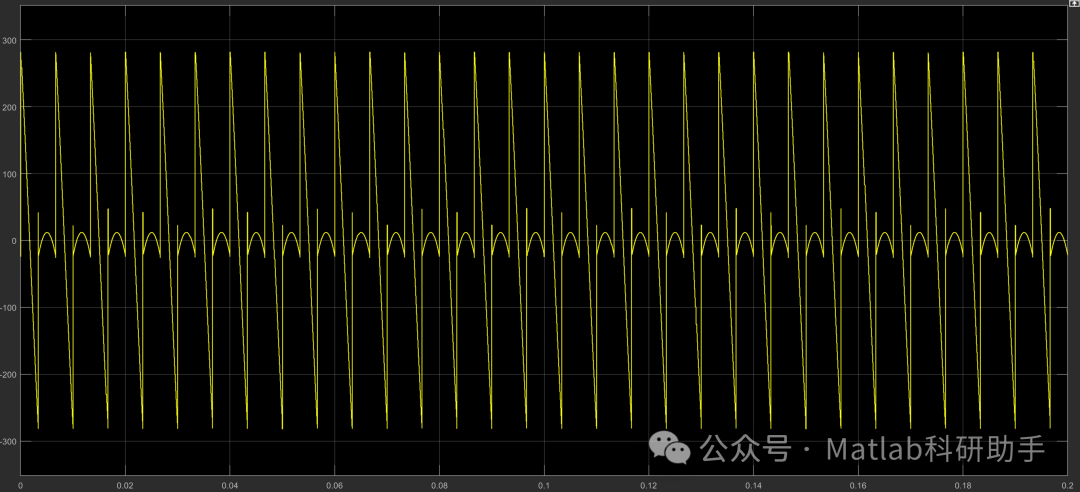This screenshot has height=492, width=1080.
Task: Select the 0.1 time axis tick label
Action: click(x=543, y=486)
